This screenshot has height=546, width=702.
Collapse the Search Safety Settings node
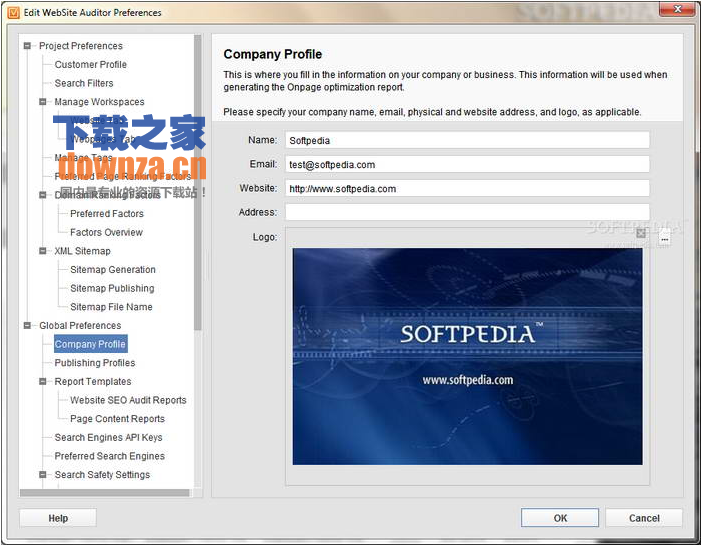(x=43, y=474)
